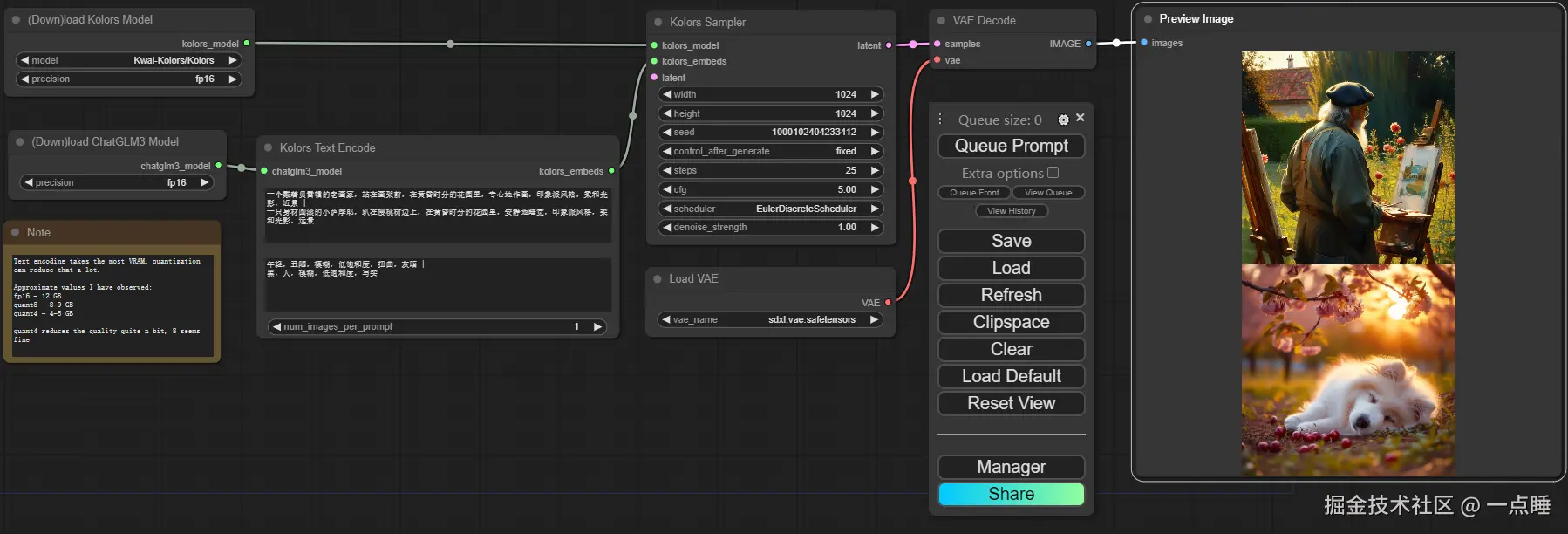Click latent input connector on Kolors Sampler
The image size is (1568, 534).
pos(654,78)
